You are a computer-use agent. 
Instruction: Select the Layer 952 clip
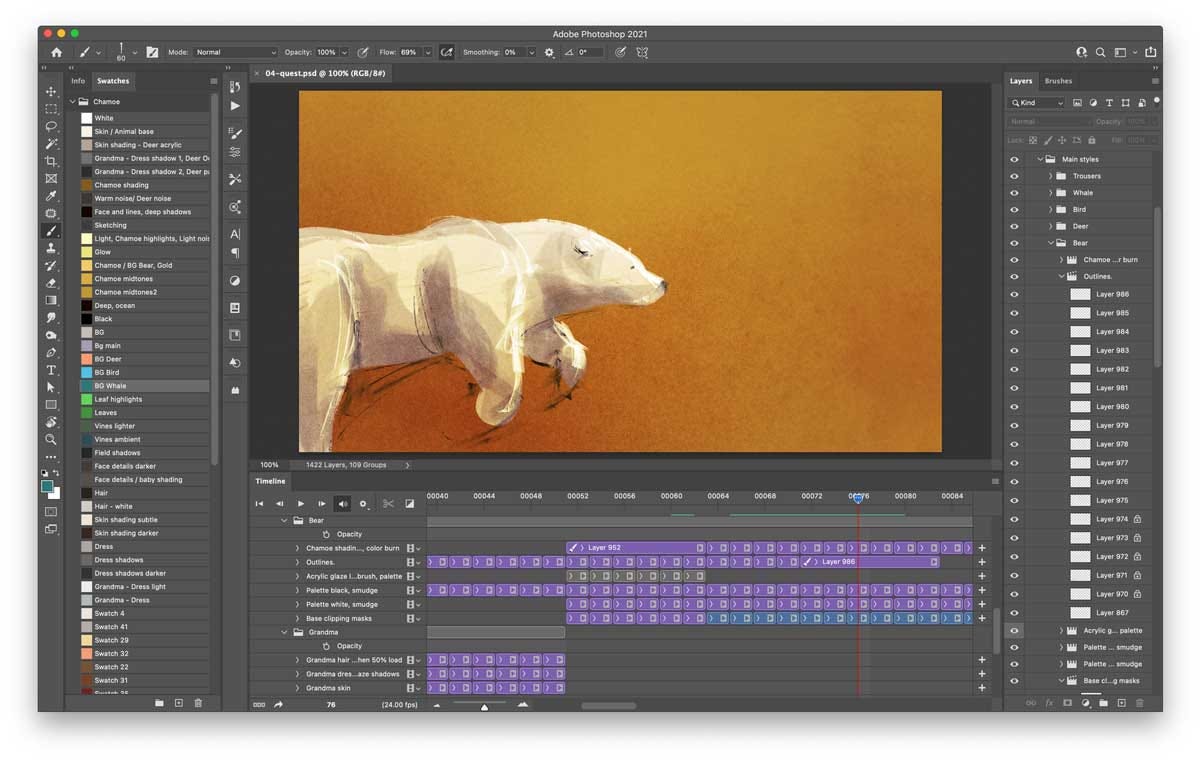click(636, 548)
